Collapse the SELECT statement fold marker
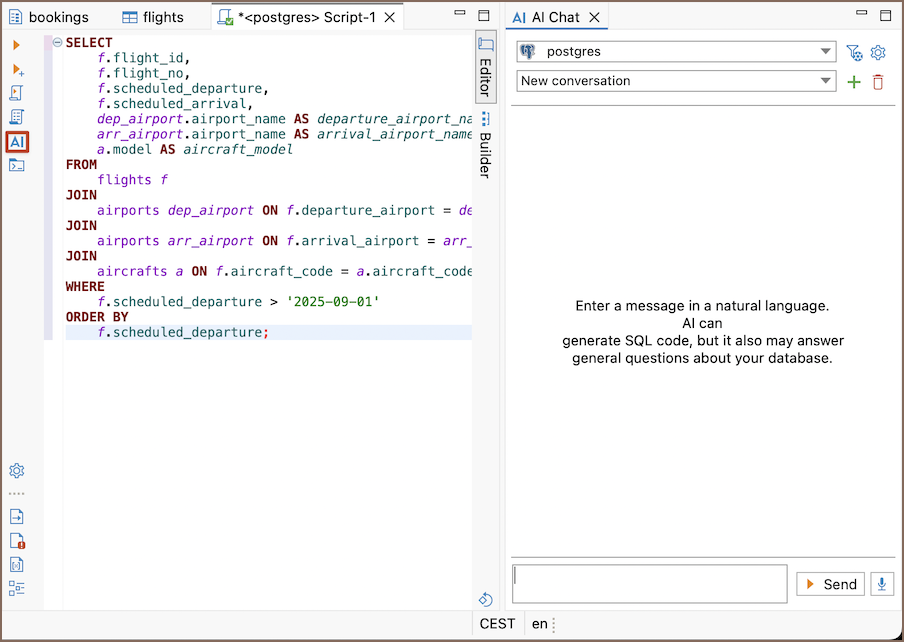904x642 pixels. 57,43
